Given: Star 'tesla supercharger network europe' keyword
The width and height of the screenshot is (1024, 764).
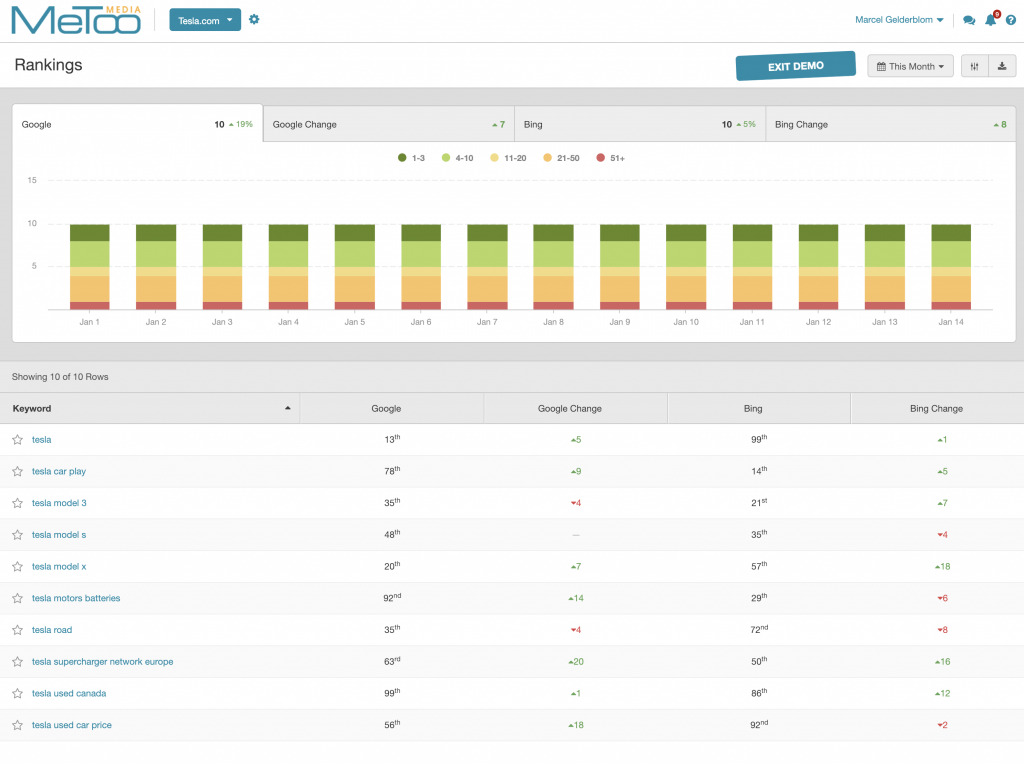Looking at the screenshot, I should click(x=18, y=661).
